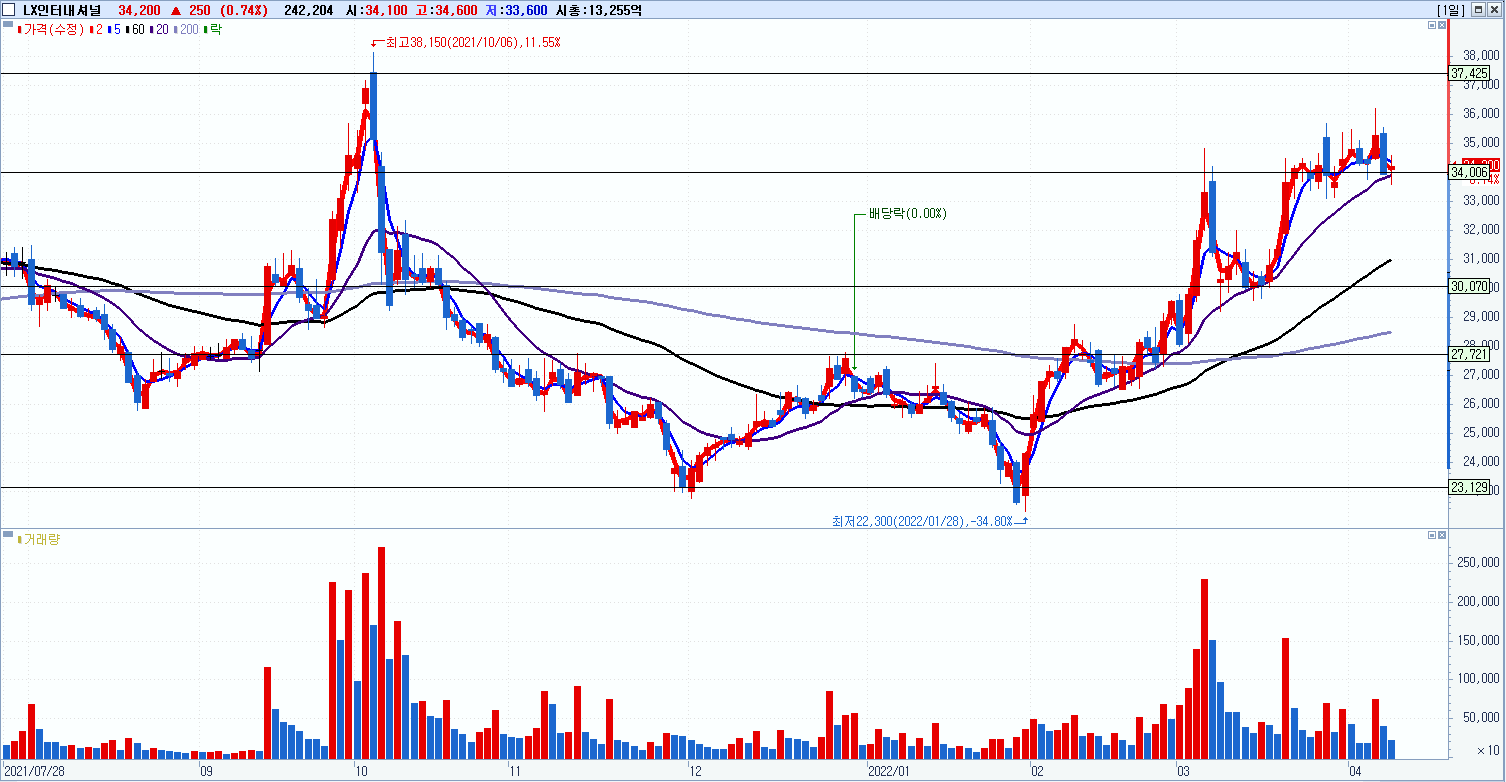Maximize the 거래량 volume pane
The image size is (1506, 782).
(x=1431, y=535)
